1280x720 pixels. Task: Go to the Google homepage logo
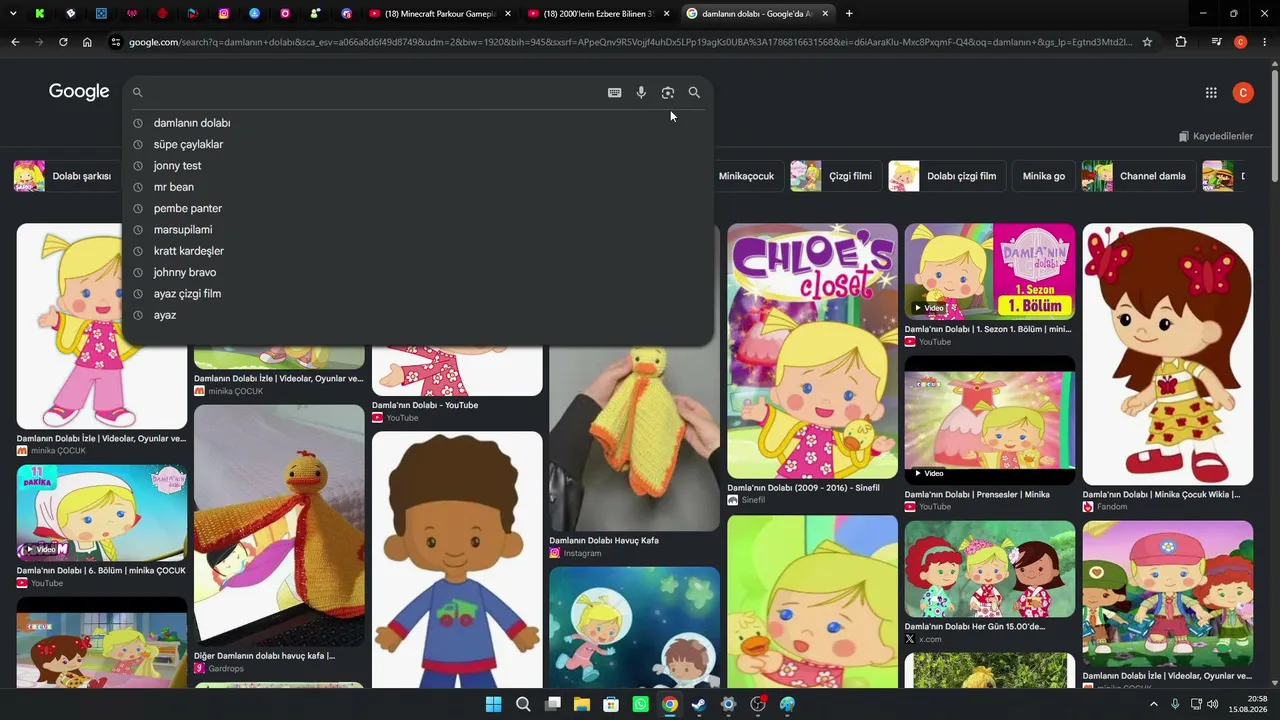tap(79, 92)
